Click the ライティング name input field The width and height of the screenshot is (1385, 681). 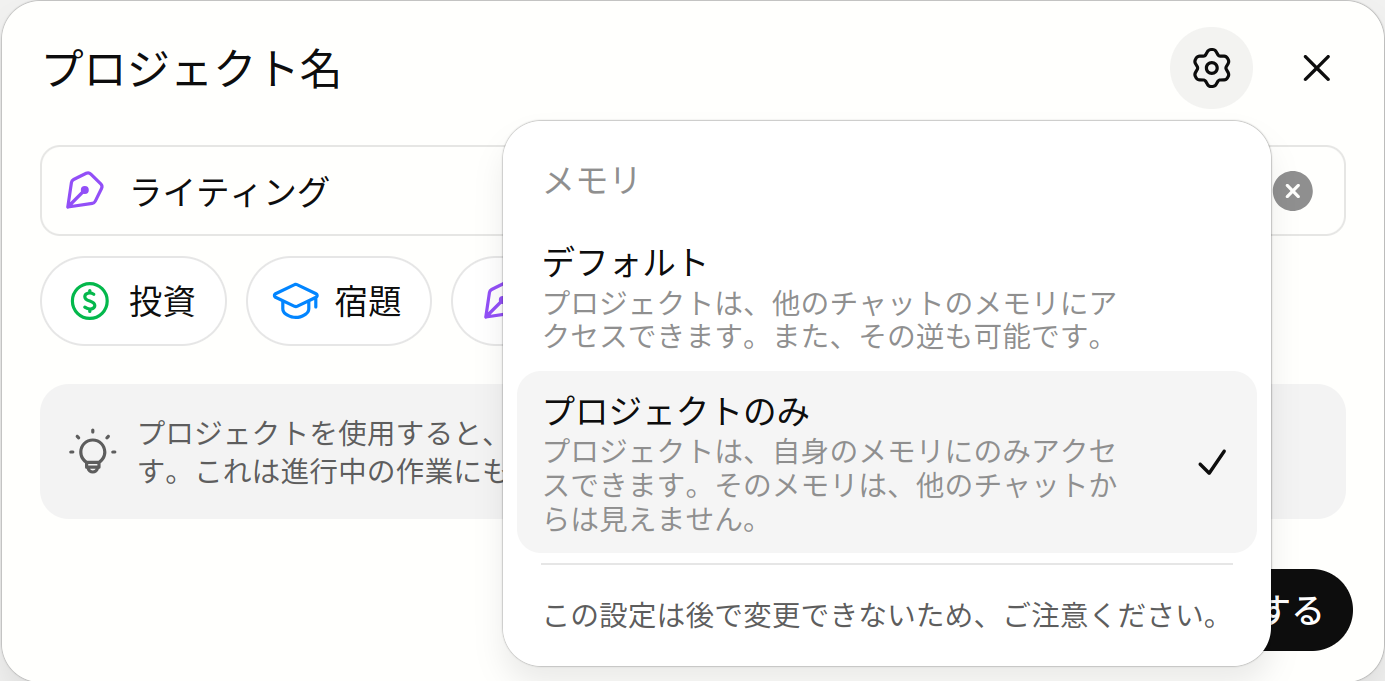click(300, 191)
